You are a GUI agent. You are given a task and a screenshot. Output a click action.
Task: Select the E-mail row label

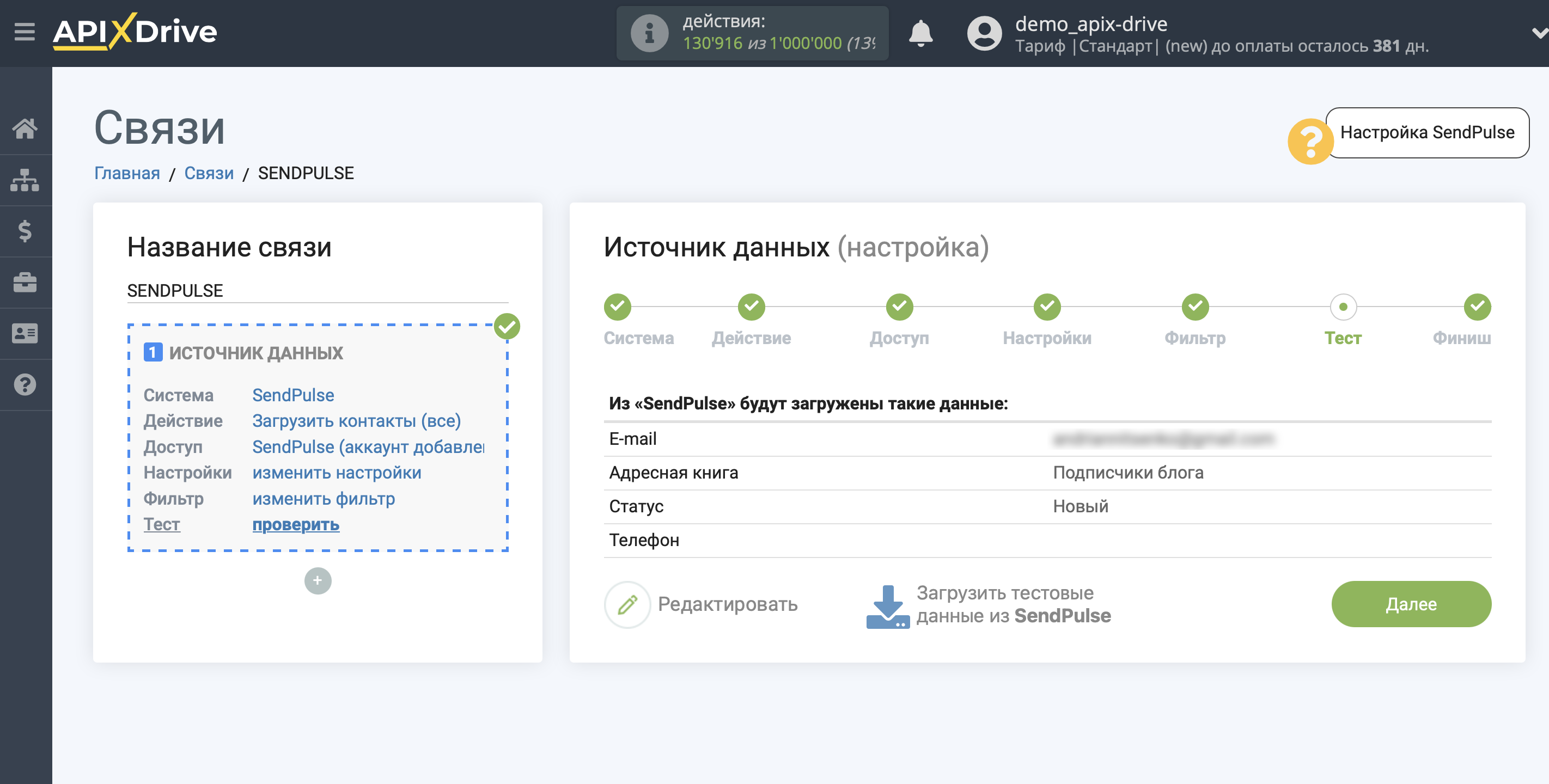click(x=632, y=439)
